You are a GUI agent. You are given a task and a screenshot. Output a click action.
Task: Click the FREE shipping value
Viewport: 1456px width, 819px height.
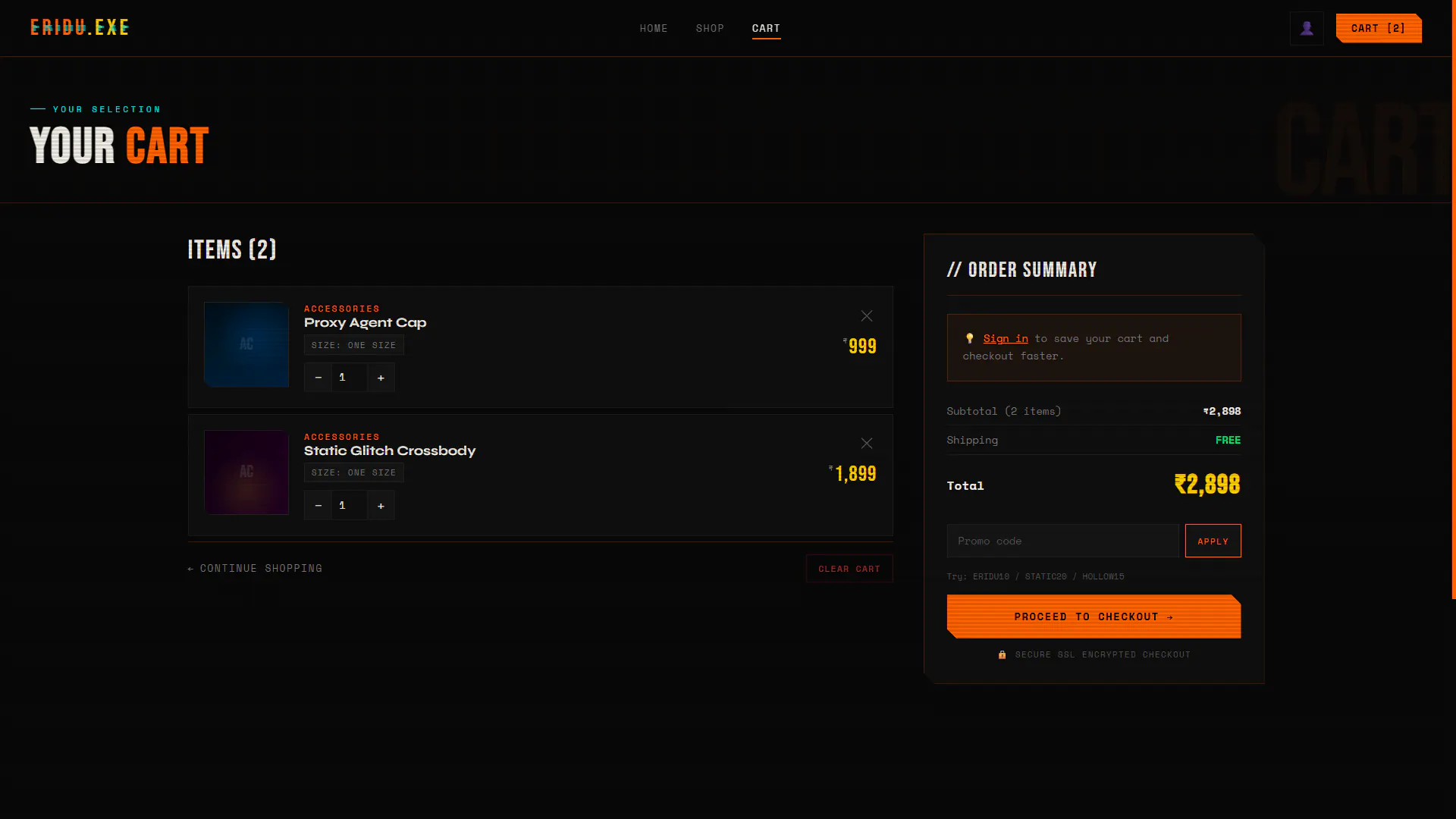tap(1228, 440)
